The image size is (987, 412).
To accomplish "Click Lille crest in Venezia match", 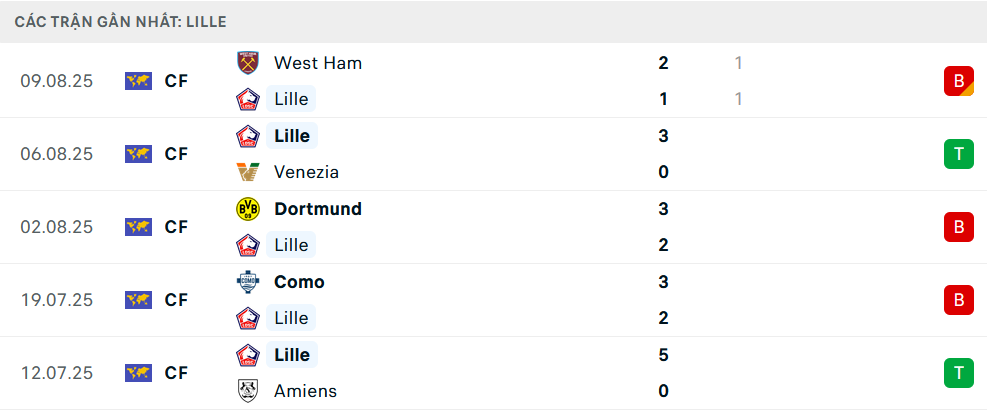I will pyautogui.click(x=247, y=136).
